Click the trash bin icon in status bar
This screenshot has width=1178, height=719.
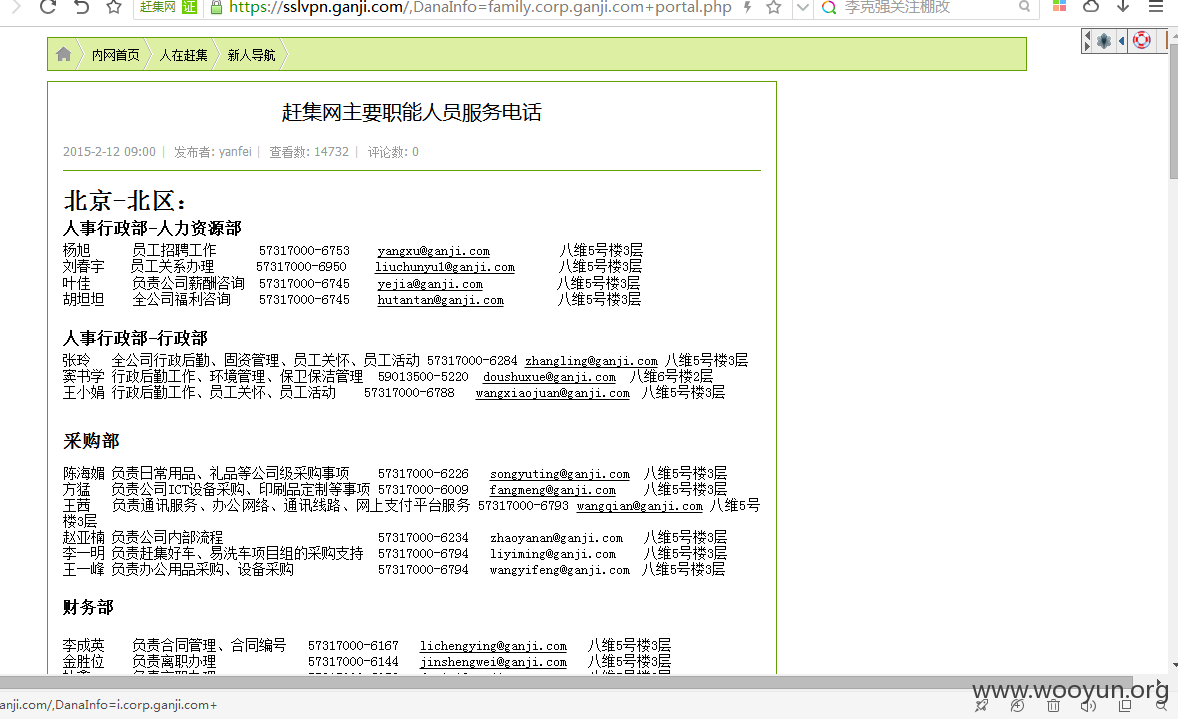[1053, 705]
